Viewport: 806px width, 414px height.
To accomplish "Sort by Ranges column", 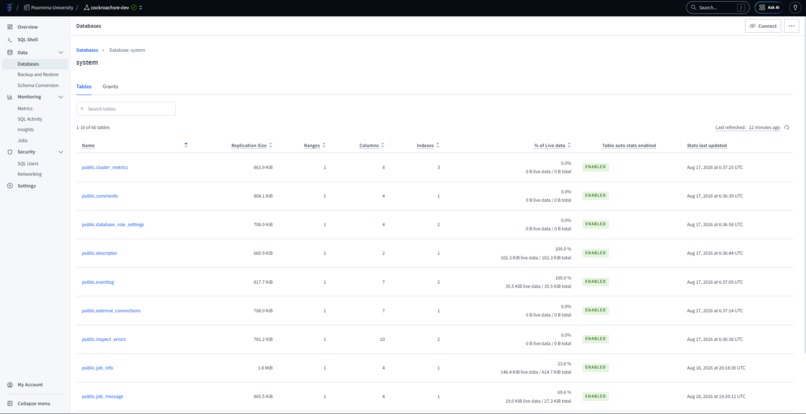I will click(x=315, y=146).
